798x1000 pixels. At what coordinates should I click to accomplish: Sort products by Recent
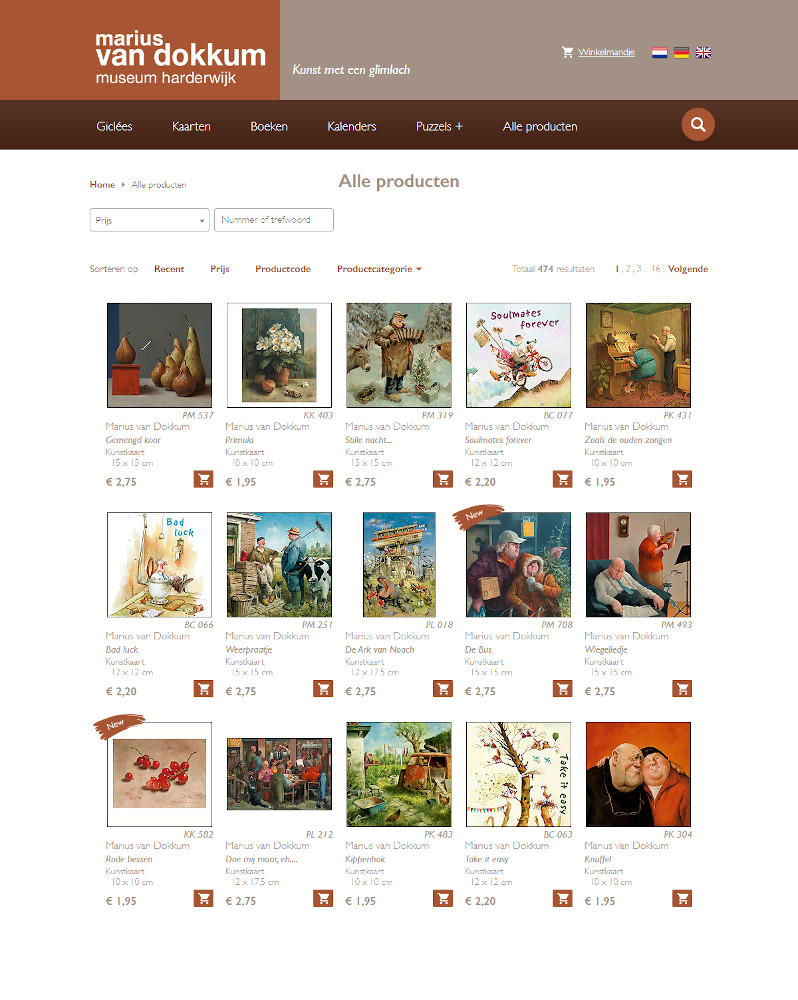[x=169, y=269]
